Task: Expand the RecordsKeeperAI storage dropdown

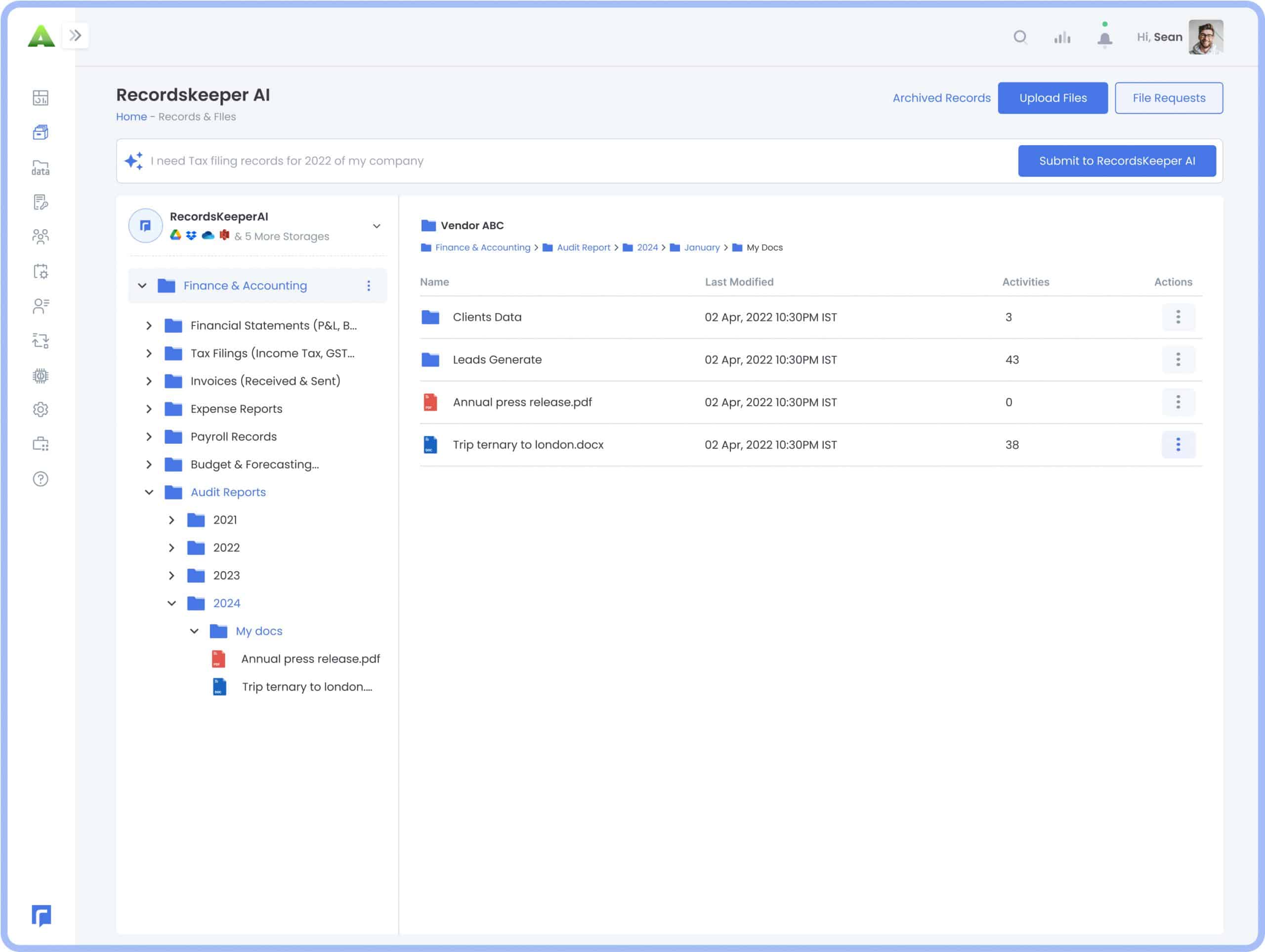Action: point(377,226)
